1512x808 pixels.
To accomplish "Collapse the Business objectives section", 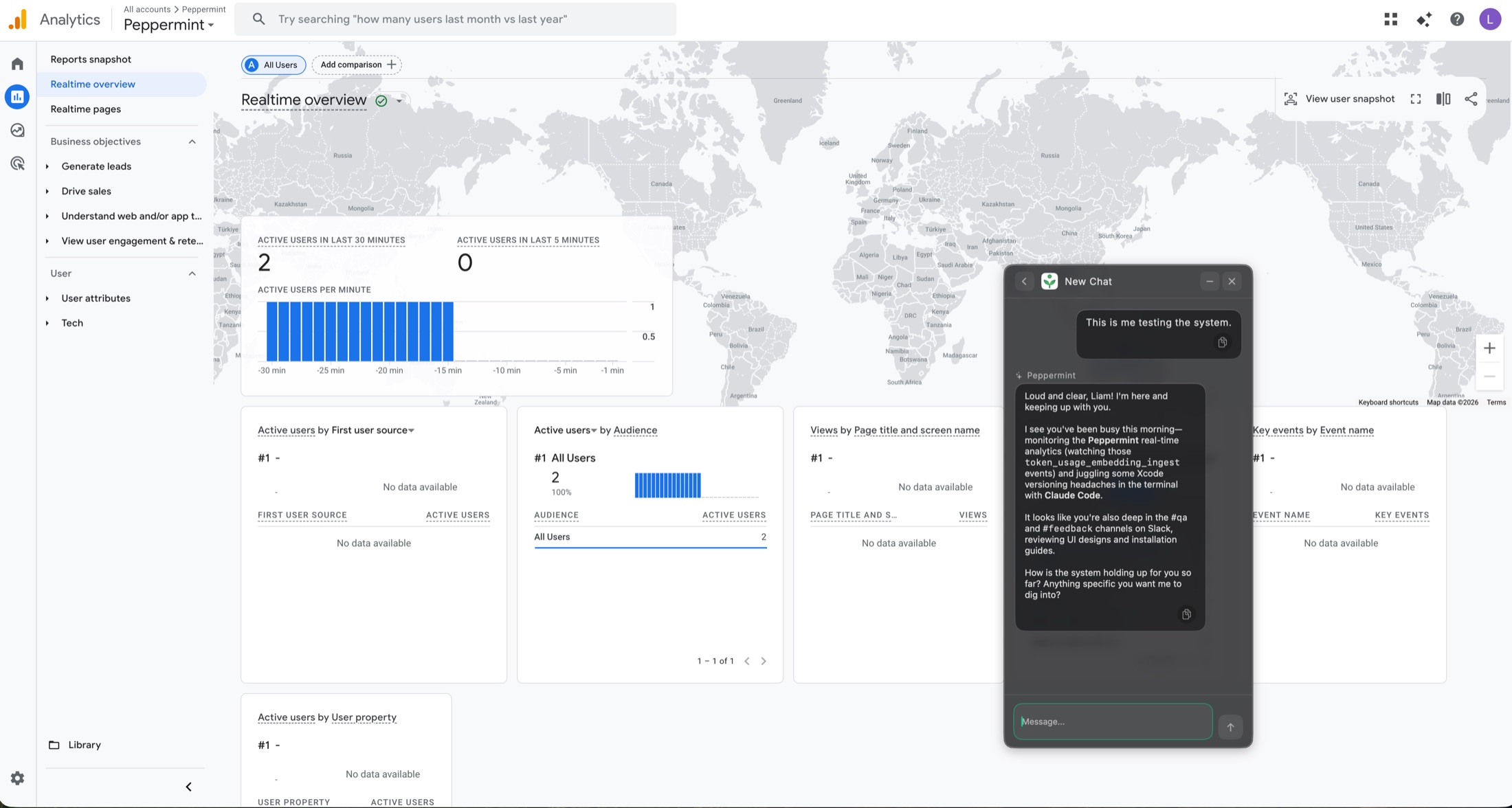I will point(192,141).
